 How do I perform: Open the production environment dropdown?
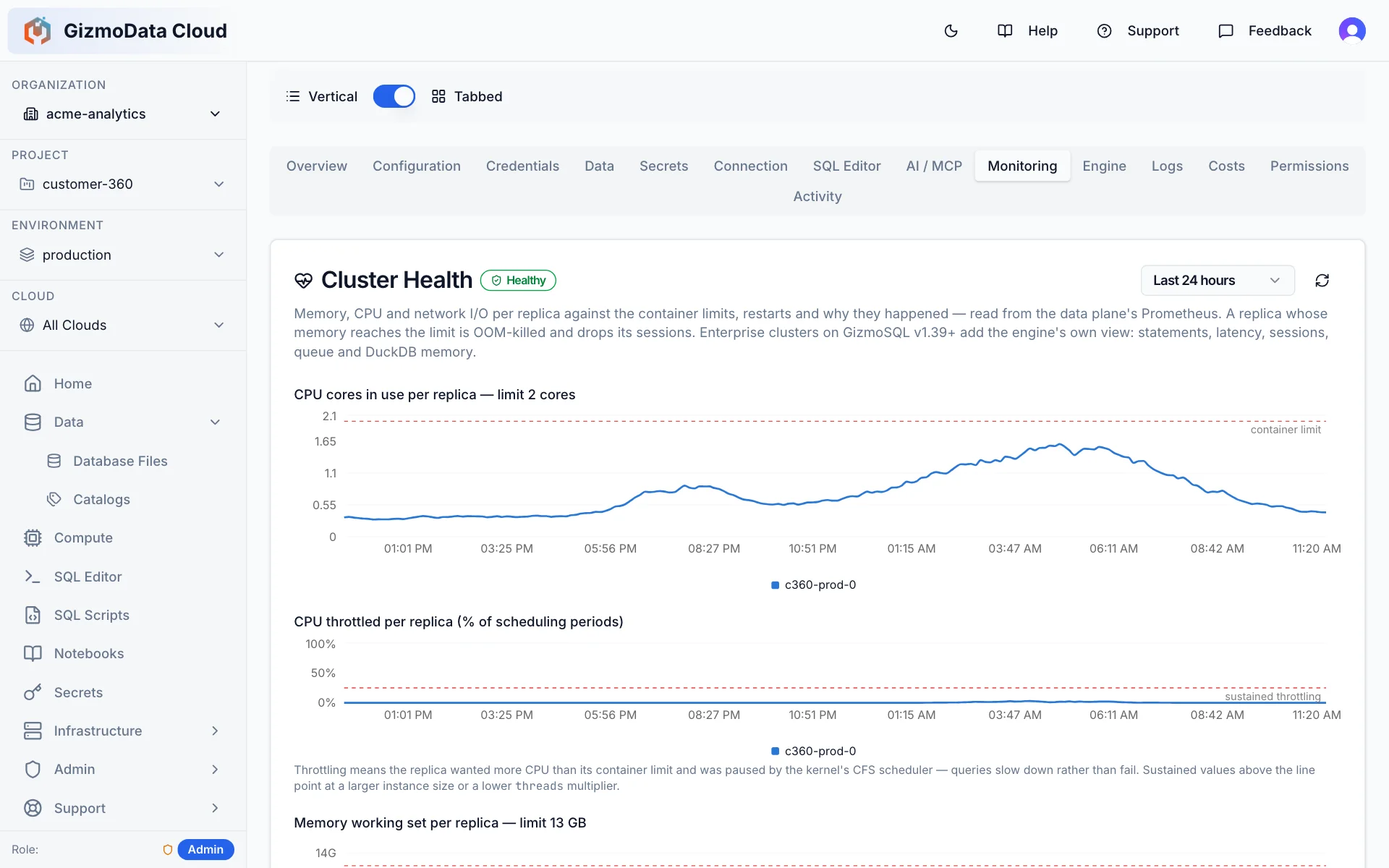(x=123, y=255)
